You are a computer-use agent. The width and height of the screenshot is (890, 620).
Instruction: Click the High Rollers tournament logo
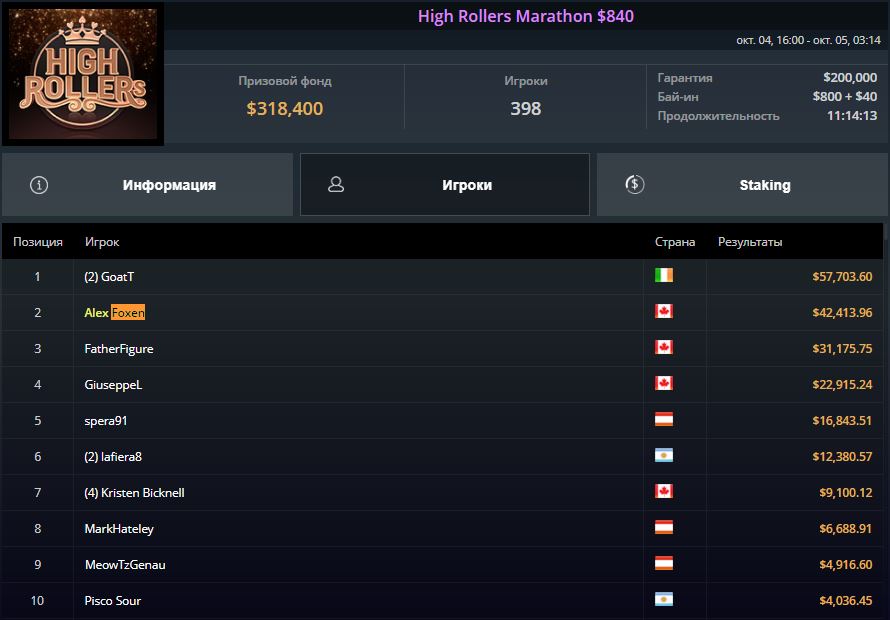pyautogui.click(x=83, y=73)
